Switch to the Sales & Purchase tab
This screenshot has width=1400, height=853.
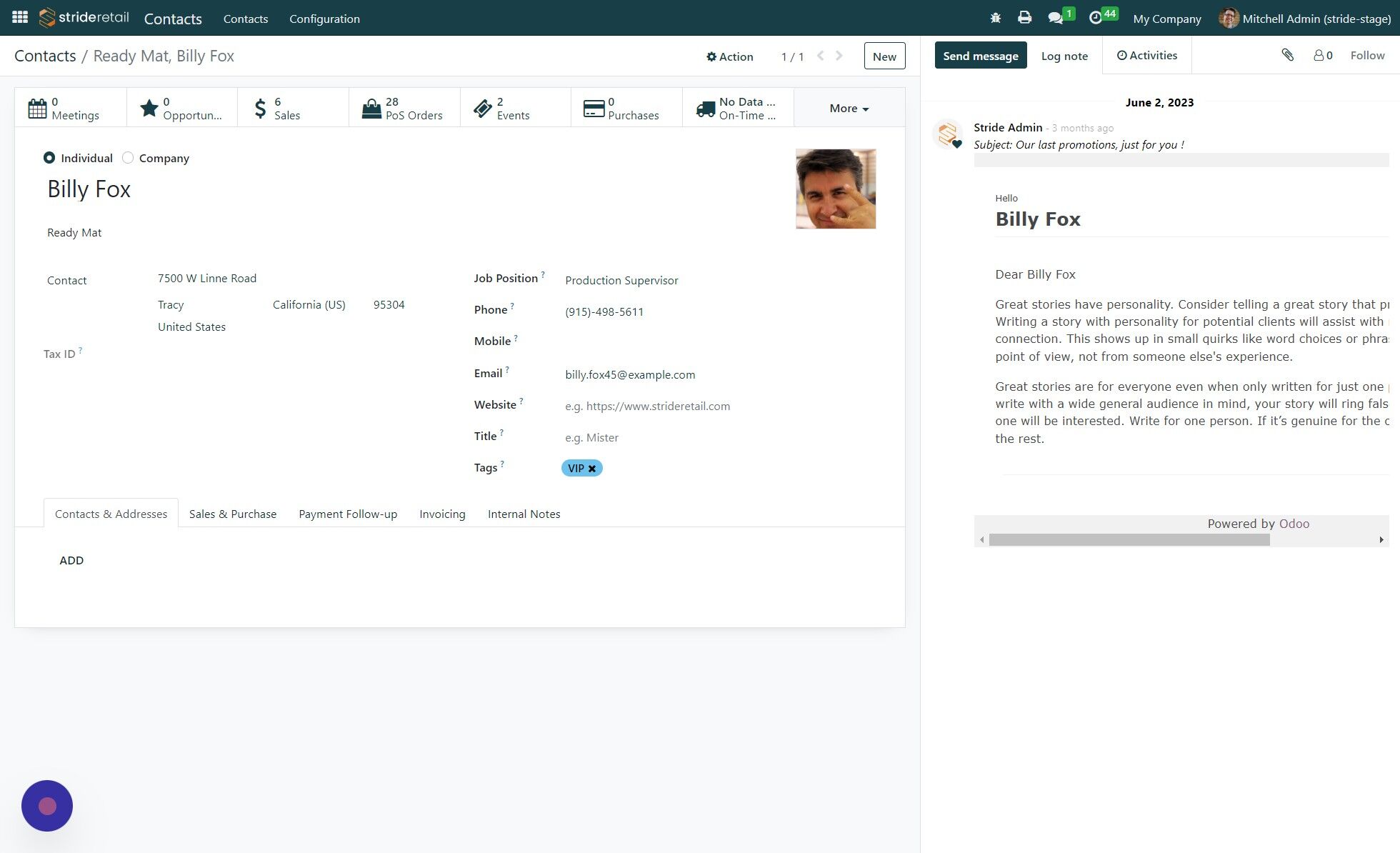(232, 514)
